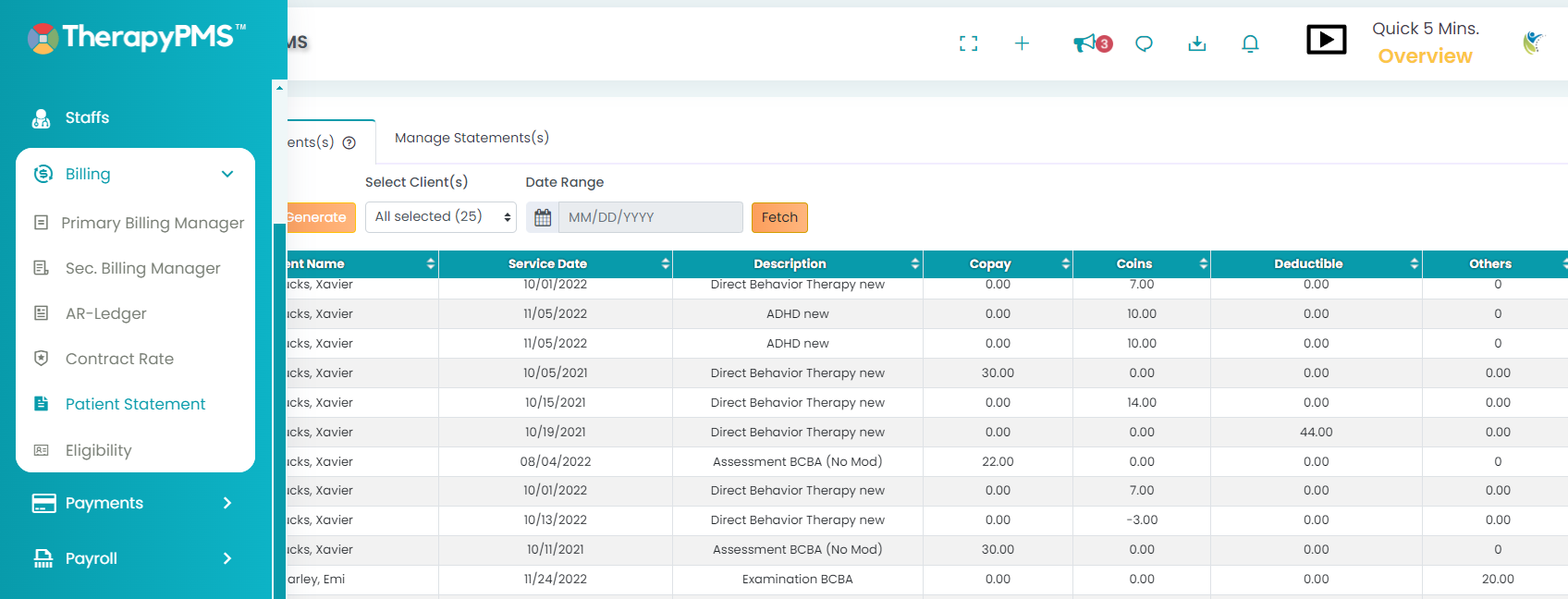This screenshot has height=599, width=1568.
Task: Click the Eligibility card icon
Action: pyautogui.click(x=41, y=450)
